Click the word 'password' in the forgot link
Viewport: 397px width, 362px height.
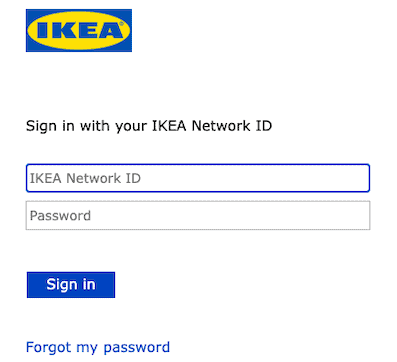pyautogui.click(x=137, y=348)
